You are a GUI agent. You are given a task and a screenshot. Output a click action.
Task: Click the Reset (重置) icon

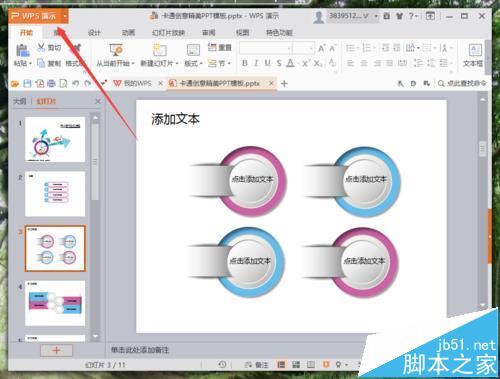[x=212, y=47]
